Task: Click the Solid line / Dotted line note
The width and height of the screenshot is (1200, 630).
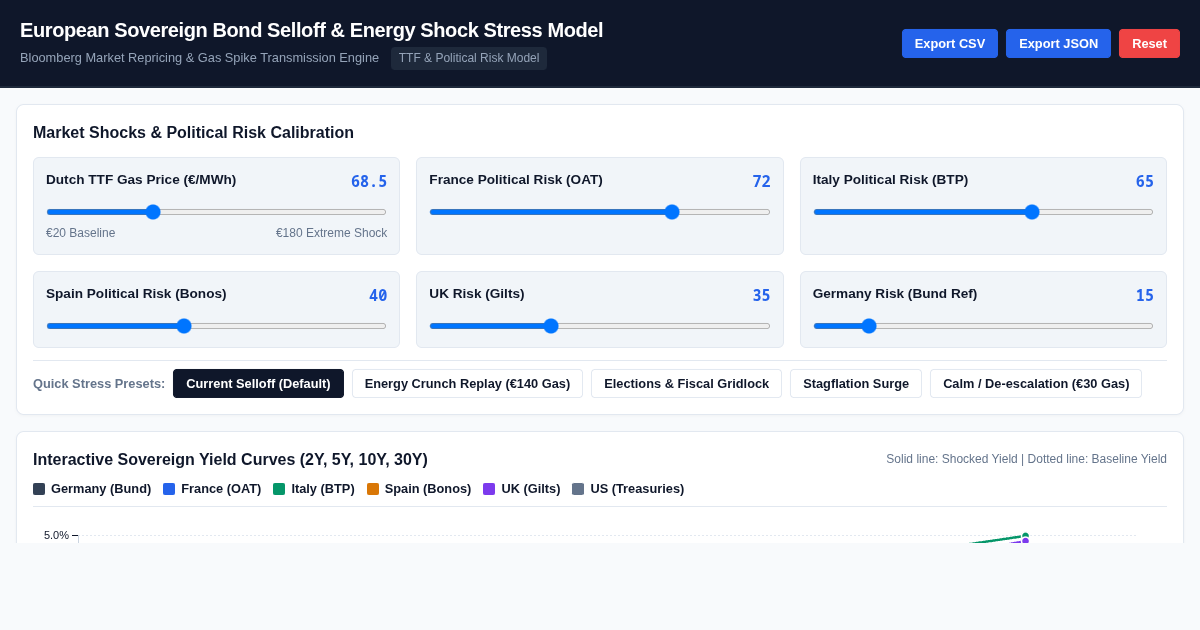Action: (1026, 459)
